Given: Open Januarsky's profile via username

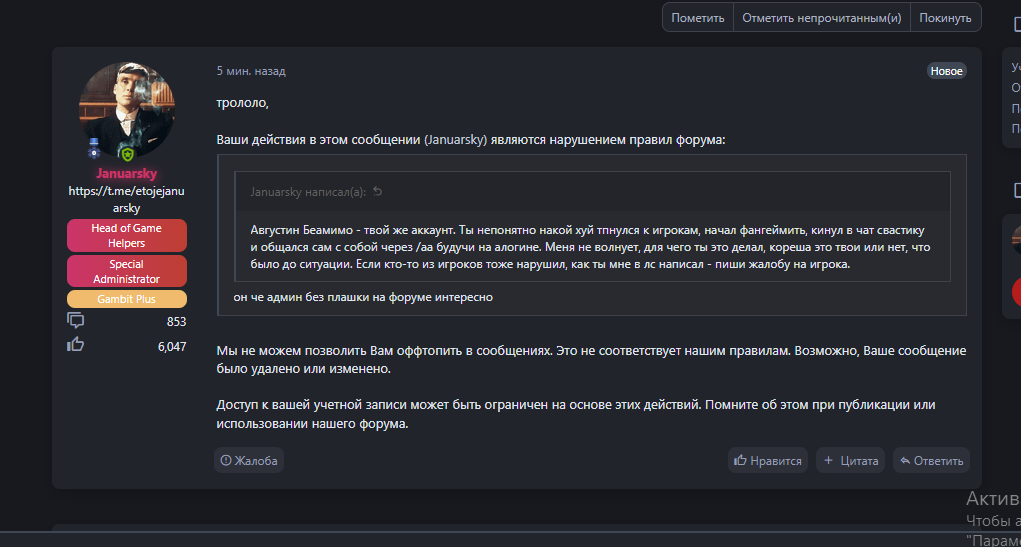Looking at the screenshot, I should pos(126,173).
